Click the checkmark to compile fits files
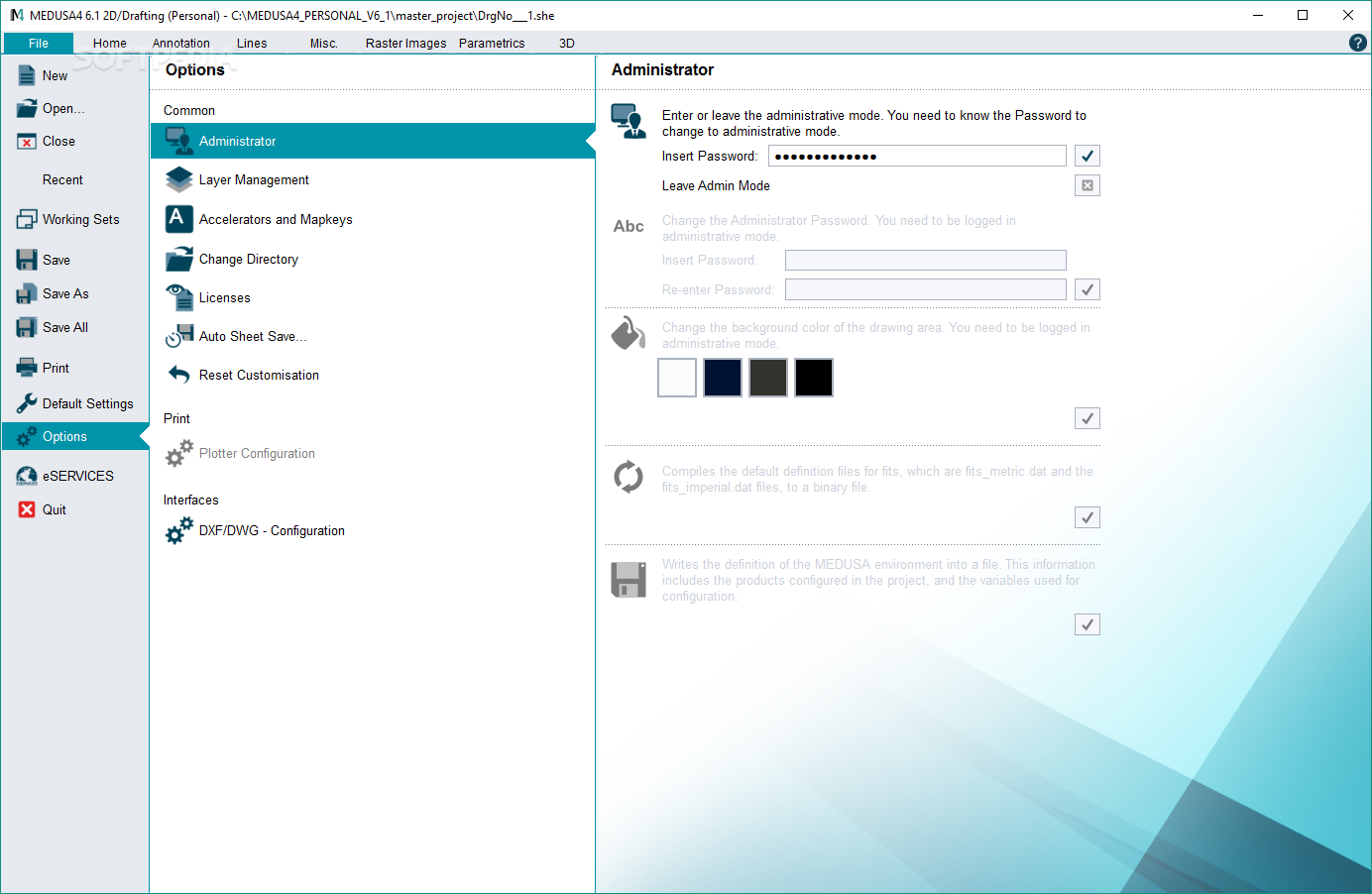Screen dimensions: 1372x894 [x=1087, y=517]
